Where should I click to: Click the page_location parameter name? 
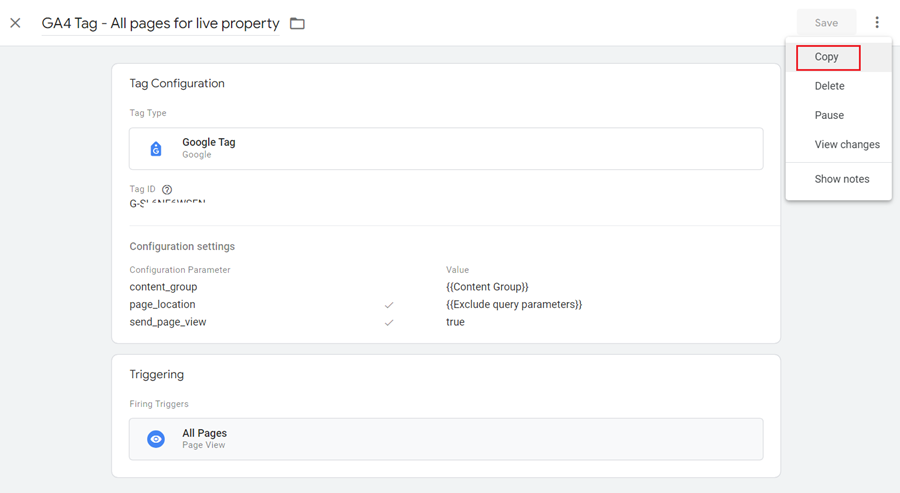(162, 304)
